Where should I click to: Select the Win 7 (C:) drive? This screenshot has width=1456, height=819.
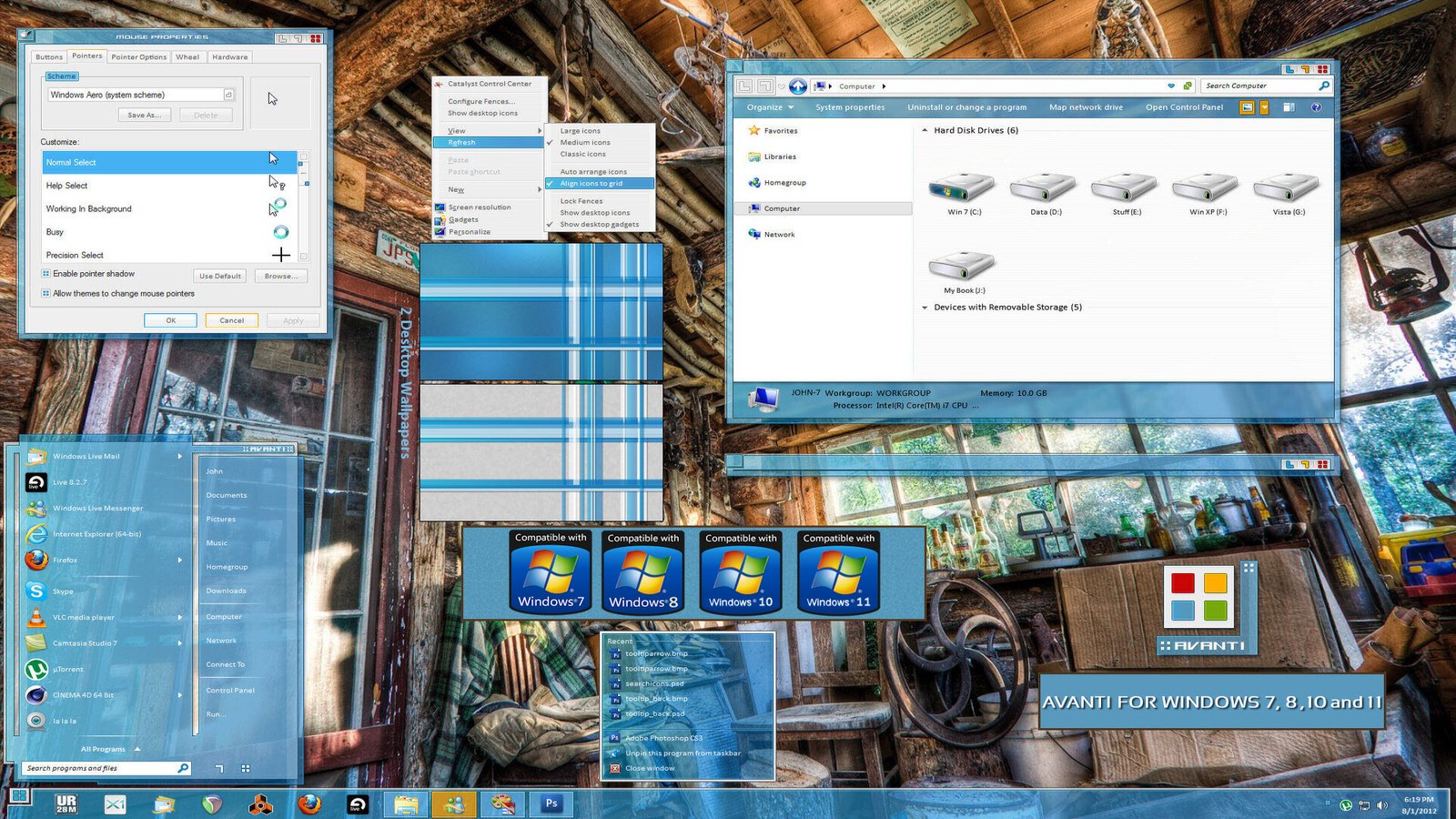tap(964, 193)
